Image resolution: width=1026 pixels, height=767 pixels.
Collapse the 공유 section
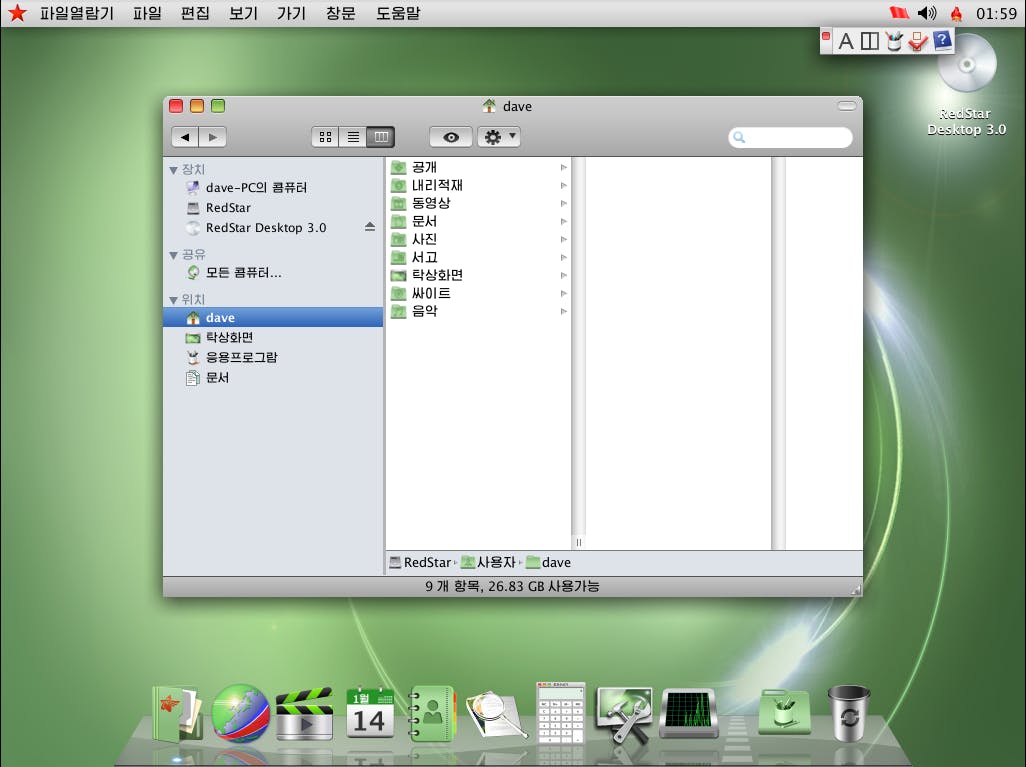[x=173, y=255]
